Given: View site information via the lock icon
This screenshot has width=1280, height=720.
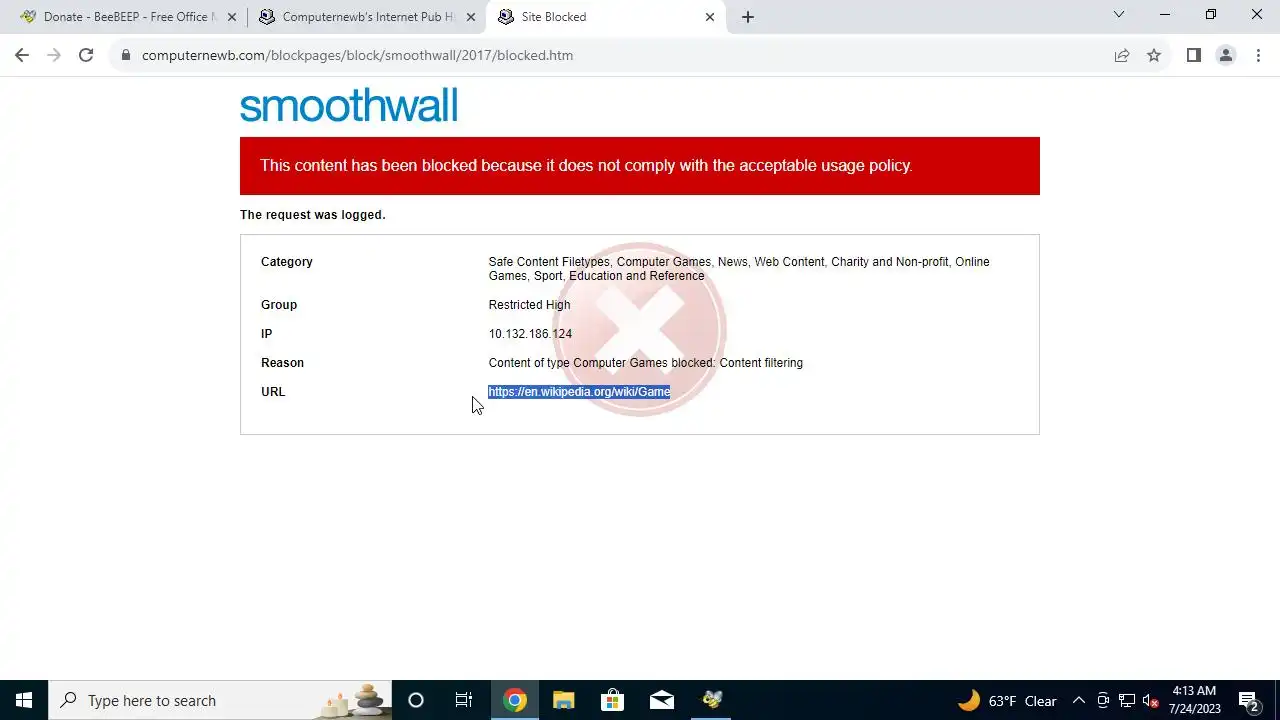Looking at the screenshot, I should click(125, 55).
